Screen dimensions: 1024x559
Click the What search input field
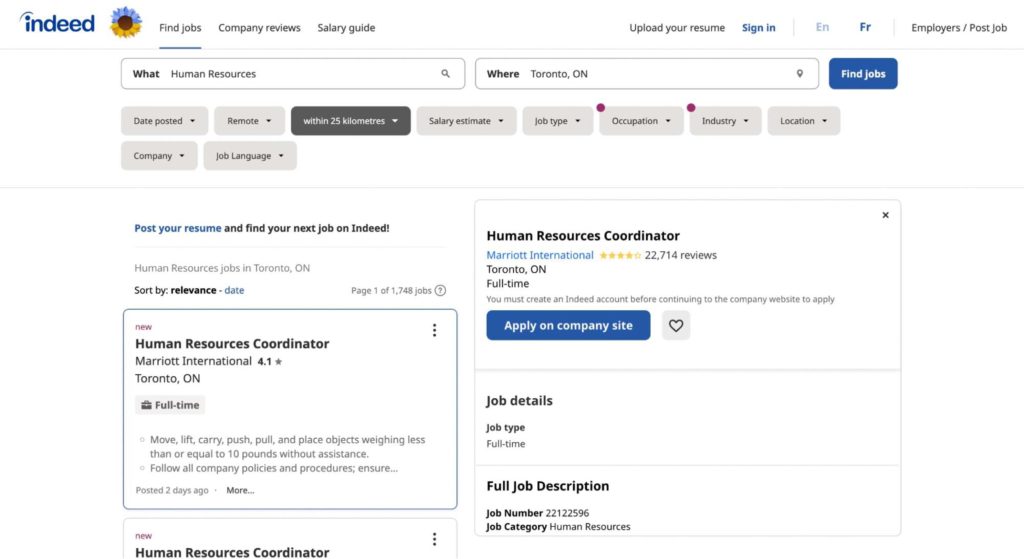(293, 74)
